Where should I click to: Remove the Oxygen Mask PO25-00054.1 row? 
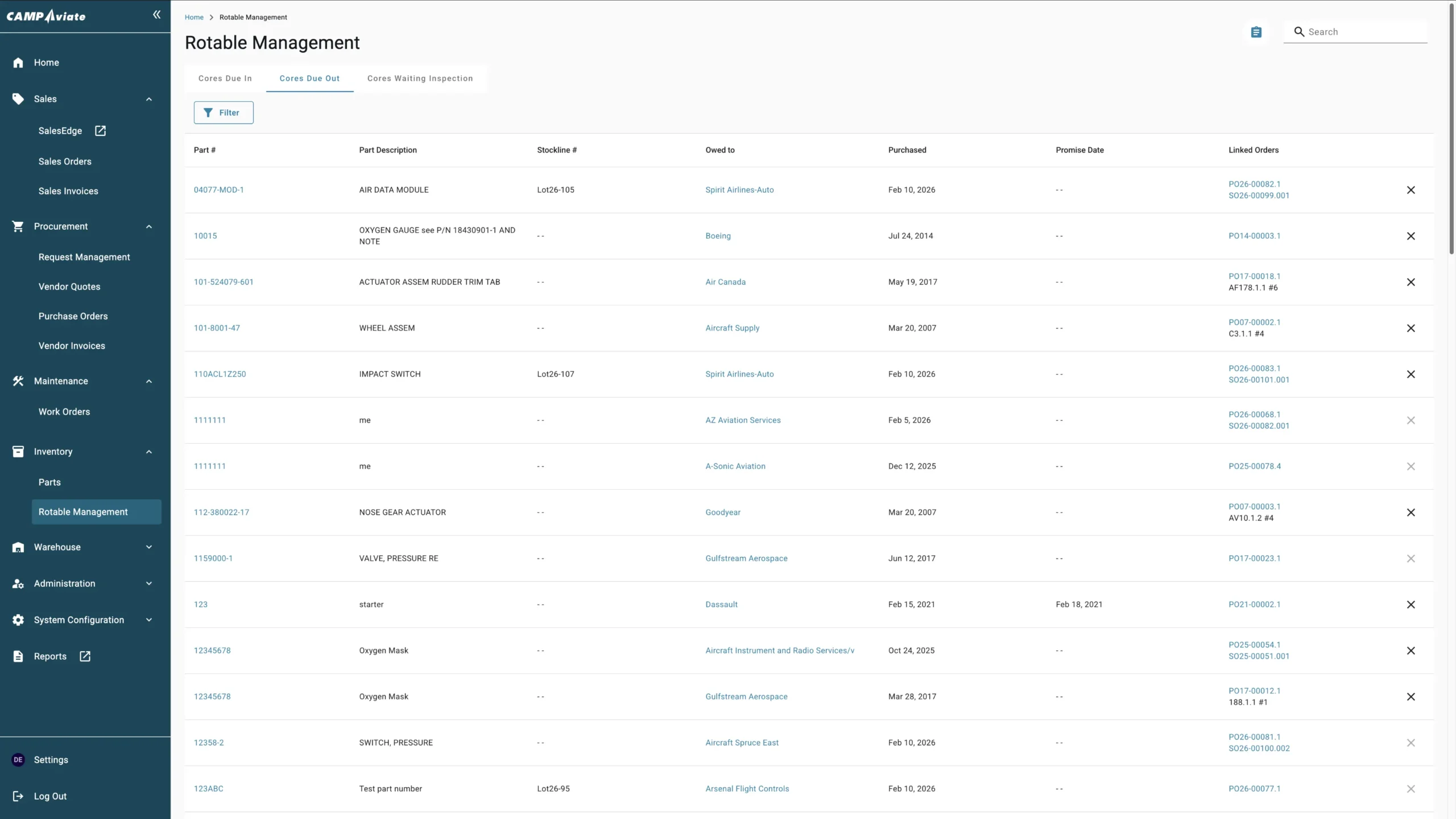click(x=1411, y=651)
